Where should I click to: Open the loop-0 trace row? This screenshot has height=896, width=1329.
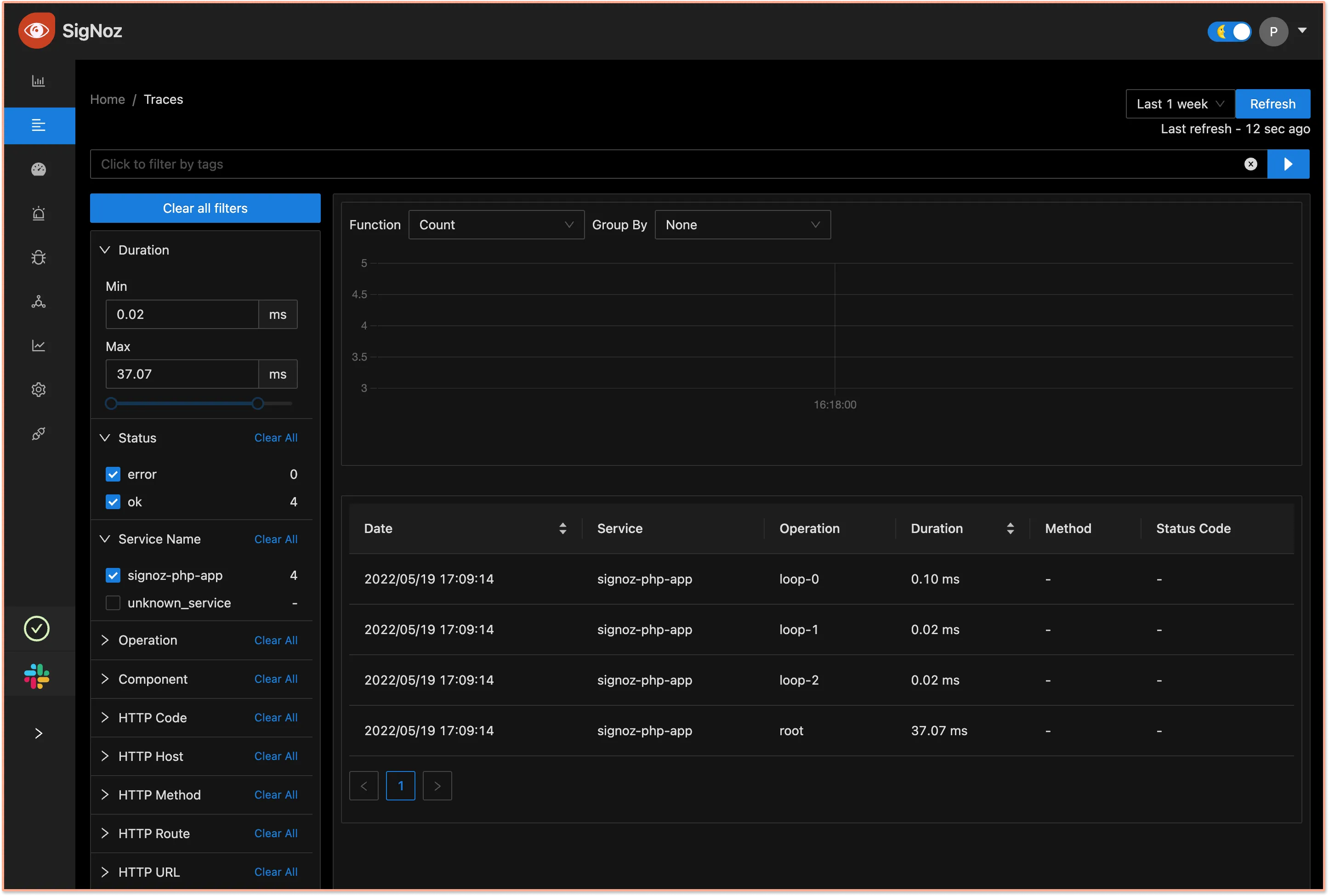[x=821, y=579]
